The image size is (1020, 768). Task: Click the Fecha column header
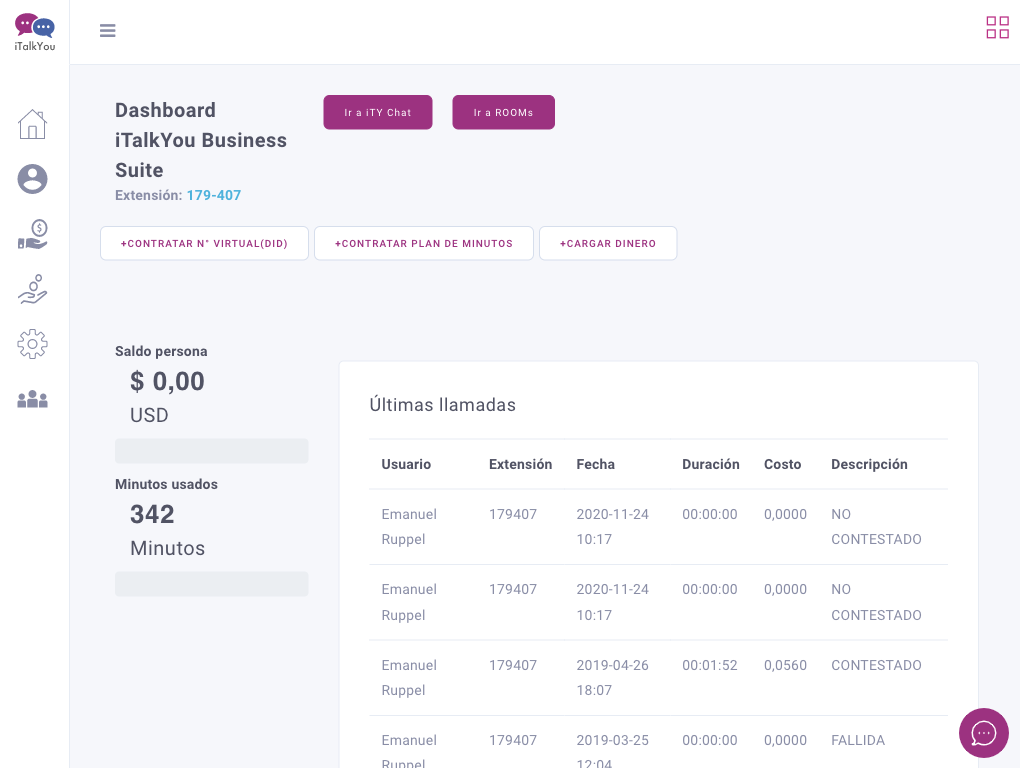pyautogui.click(x=596, y=464)
